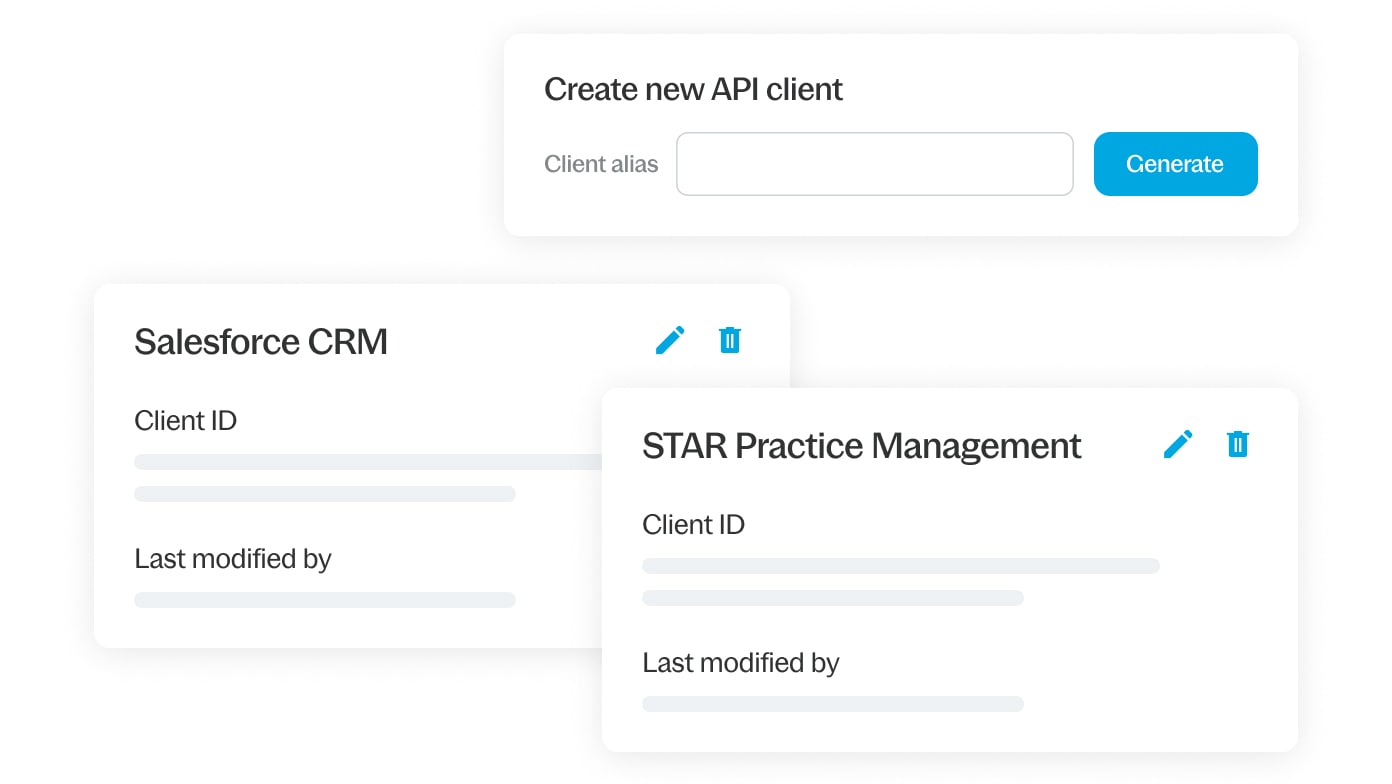Image resolution: width=1392 pixels, height=784 pixels.
Task: Click the Generate button
Action: point(1175,164)
